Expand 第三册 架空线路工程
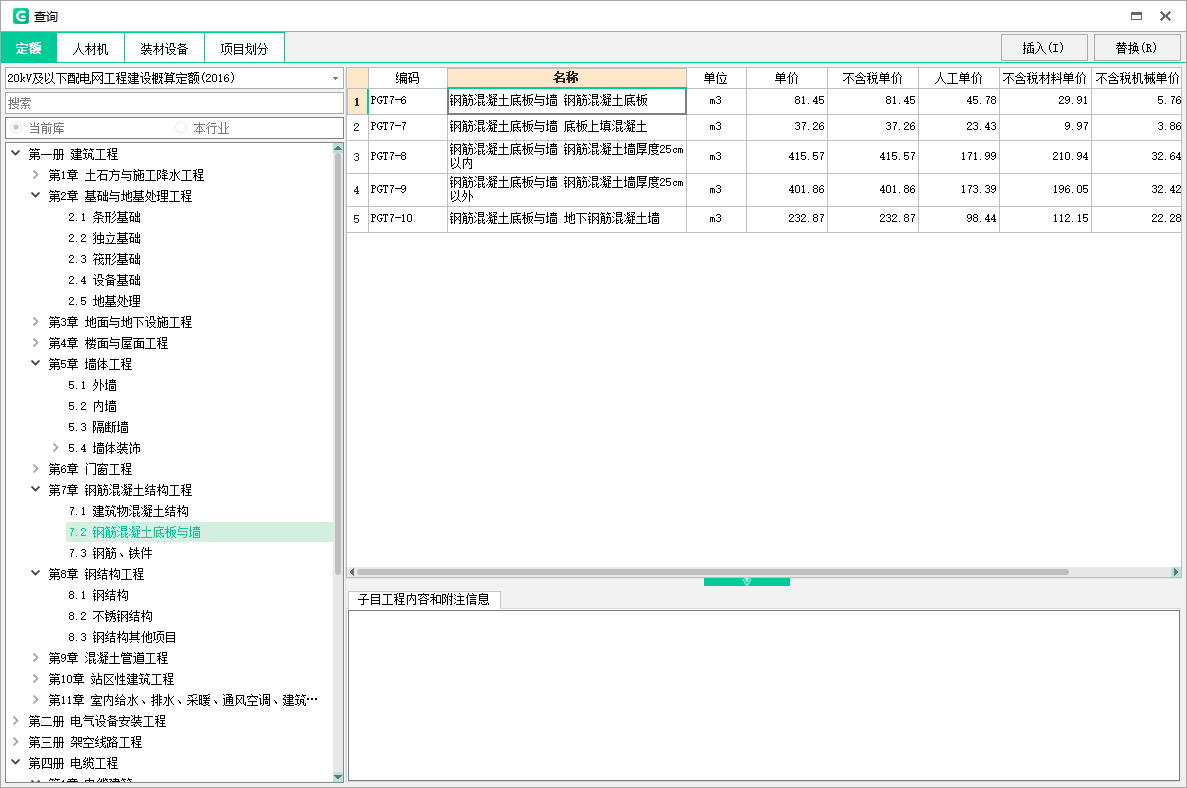 coord(15,742)
